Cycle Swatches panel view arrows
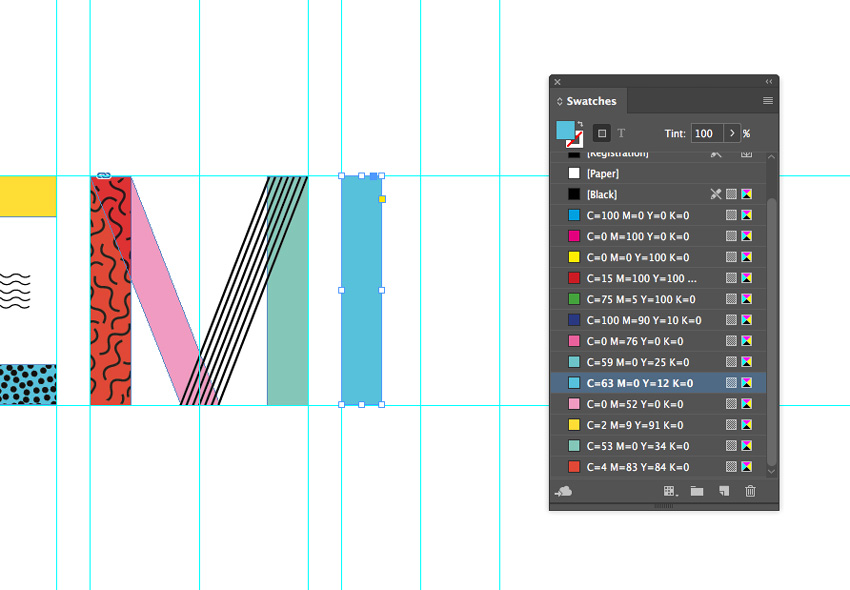Screen dimensions: 850x590 tap(559, 101)
